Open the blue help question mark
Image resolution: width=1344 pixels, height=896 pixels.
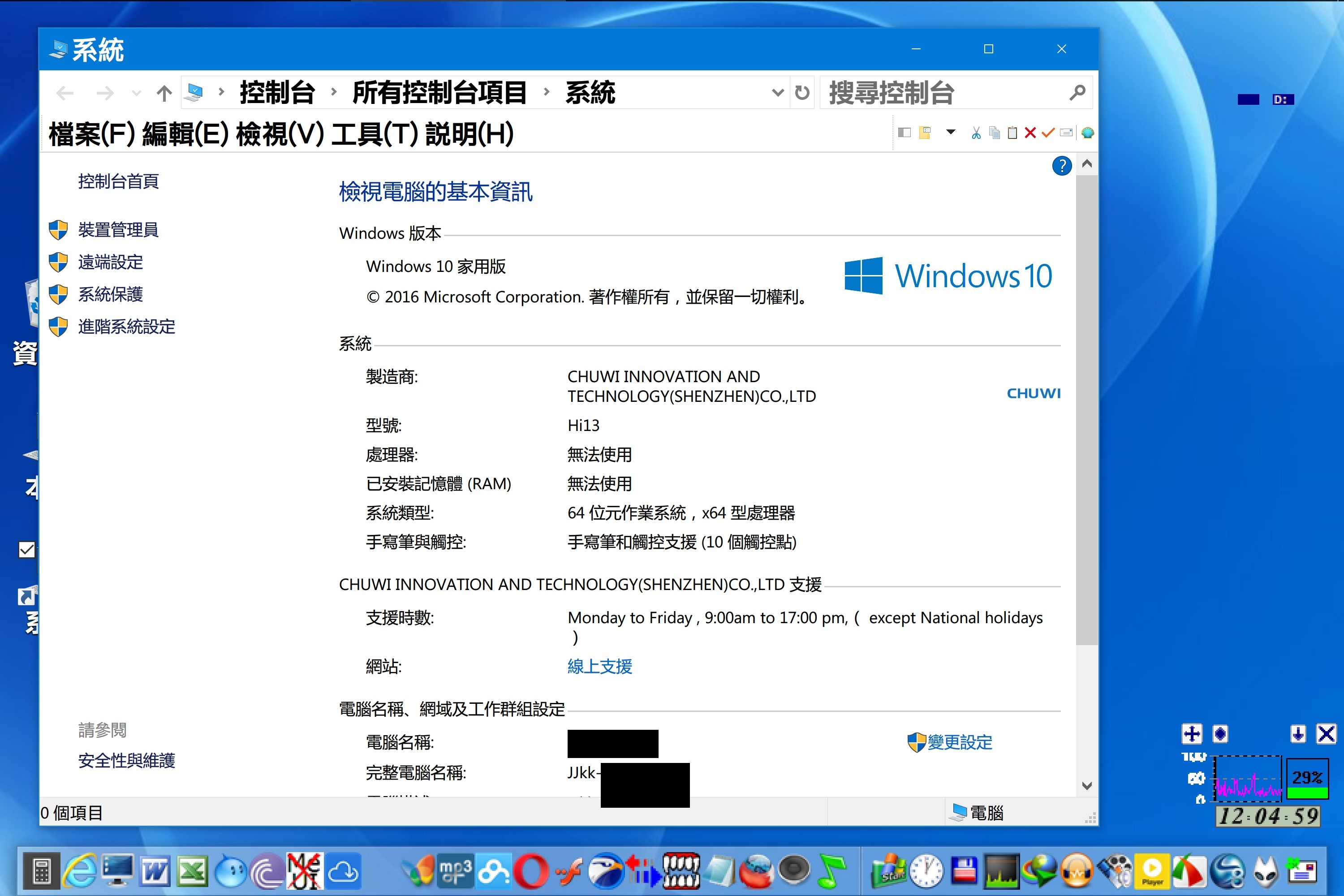point(1062,166)
